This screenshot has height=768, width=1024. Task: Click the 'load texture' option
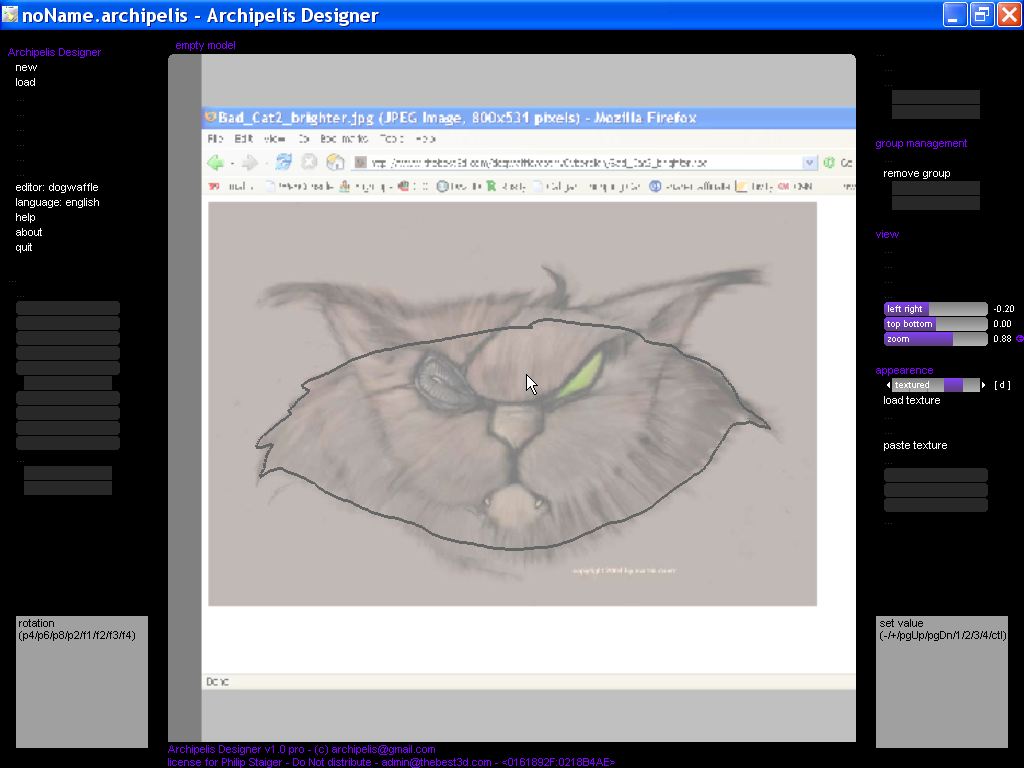[911, 400]
